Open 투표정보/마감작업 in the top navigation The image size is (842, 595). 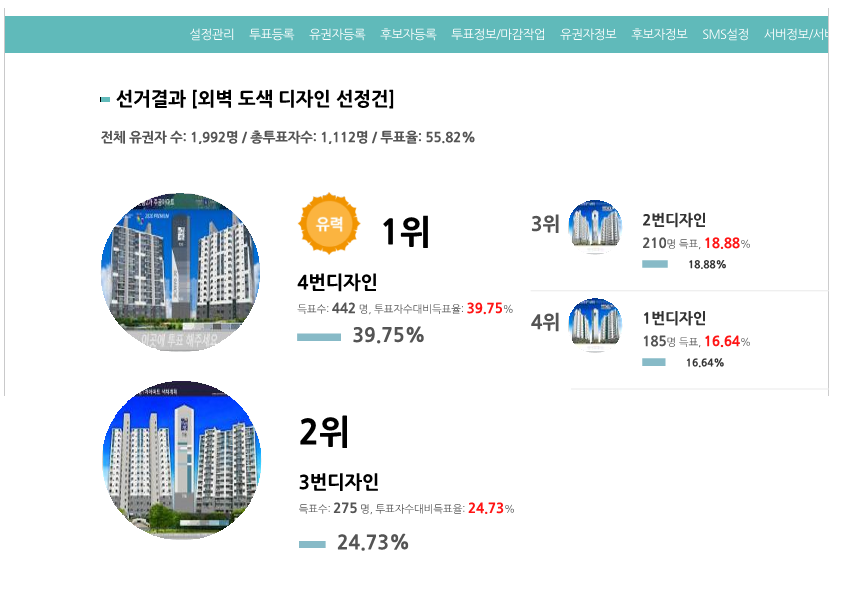498,34
